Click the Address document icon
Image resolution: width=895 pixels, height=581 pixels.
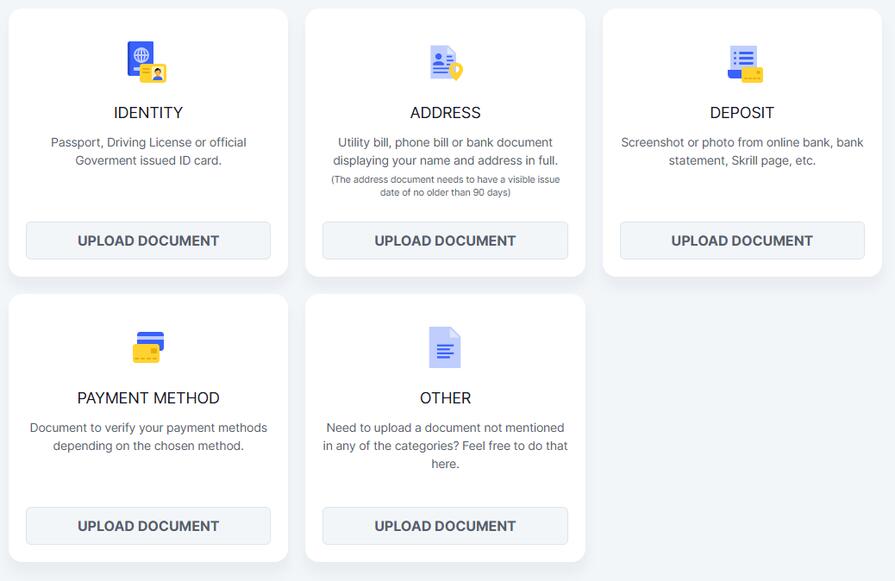(444, 62)
